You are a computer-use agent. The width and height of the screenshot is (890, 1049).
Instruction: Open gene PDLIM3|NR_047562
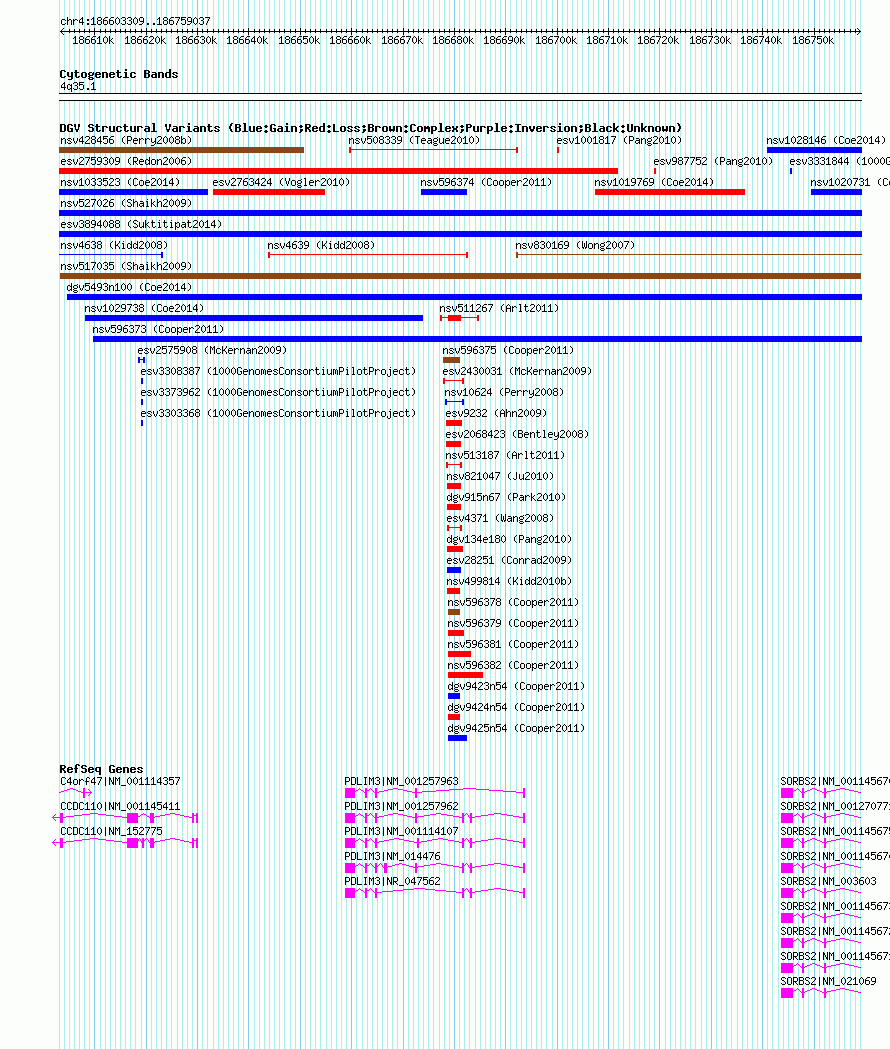point(392,881)
